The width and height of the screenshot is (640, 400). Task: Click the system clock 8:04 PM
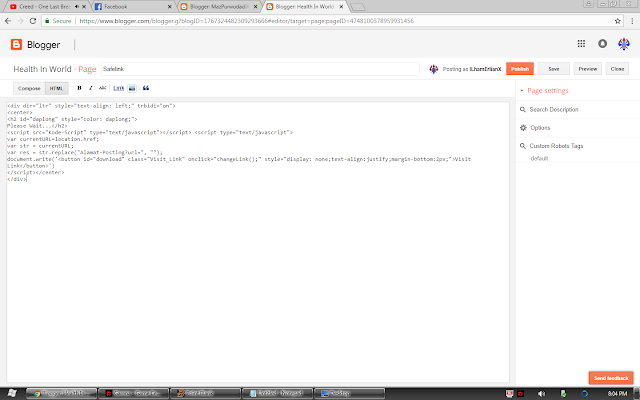[617, 394]
